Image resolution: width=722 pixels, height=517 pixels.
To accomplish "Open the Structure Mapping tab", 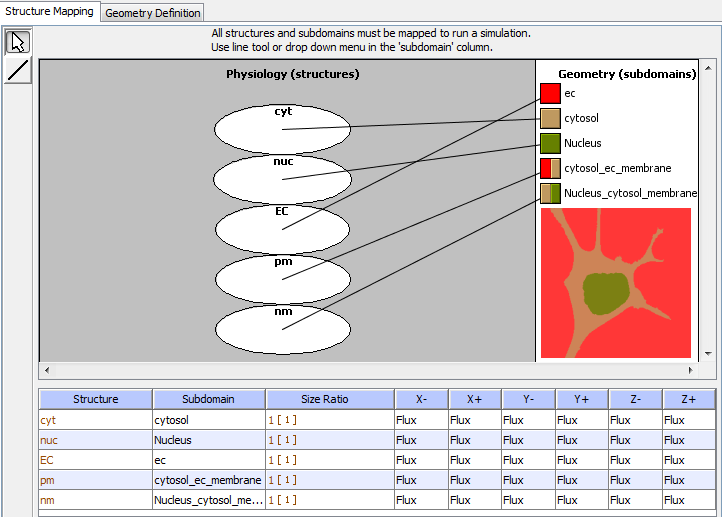I will click(49, 11).
